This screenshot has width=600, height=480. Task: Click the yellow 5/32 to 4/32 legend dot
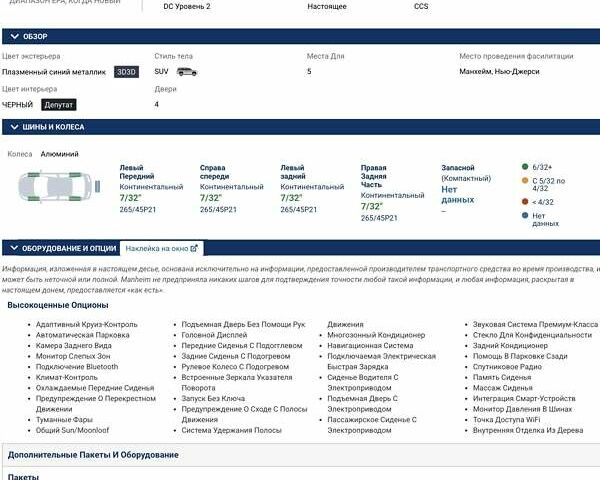click(x=525, y=181)
